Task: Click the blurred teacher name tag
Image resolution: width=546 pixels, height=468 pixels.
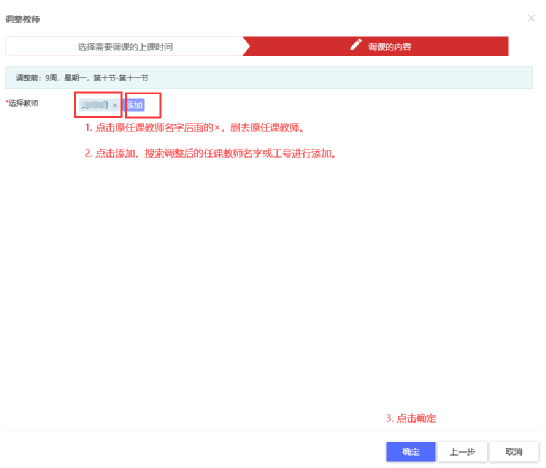Action: [x=94, y=105]
